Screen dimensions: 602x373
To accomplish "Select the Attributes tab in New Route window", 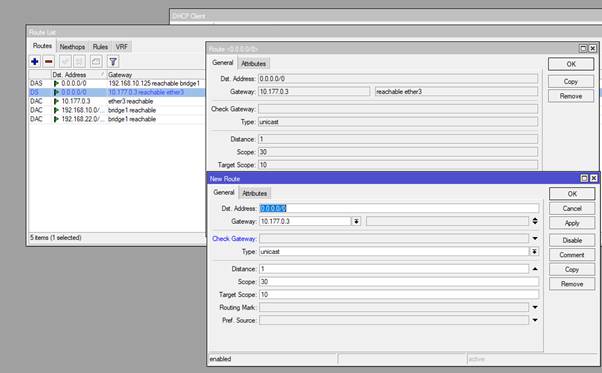I will (x=254, y=193).
